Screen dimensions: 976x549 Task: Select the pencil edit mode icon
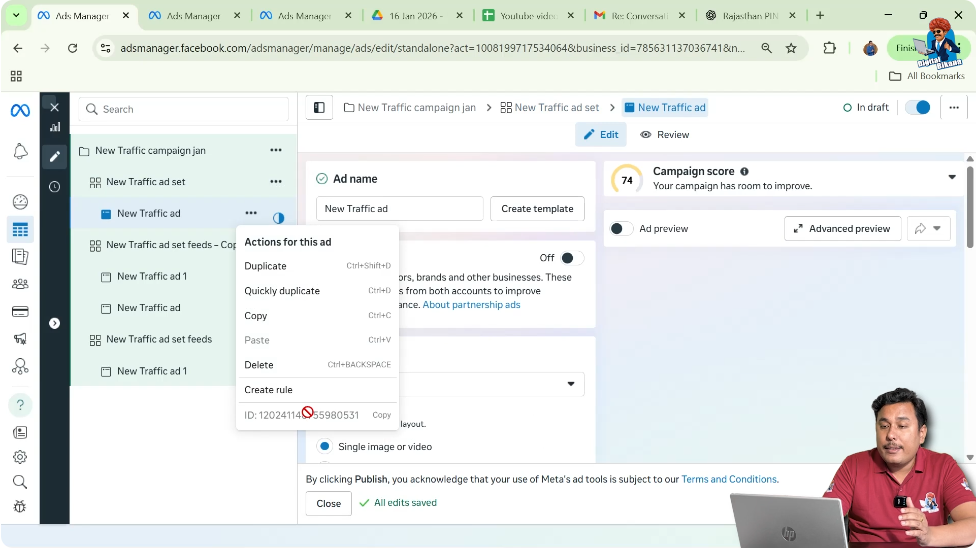pyautogui.click(x=55, y=156)
